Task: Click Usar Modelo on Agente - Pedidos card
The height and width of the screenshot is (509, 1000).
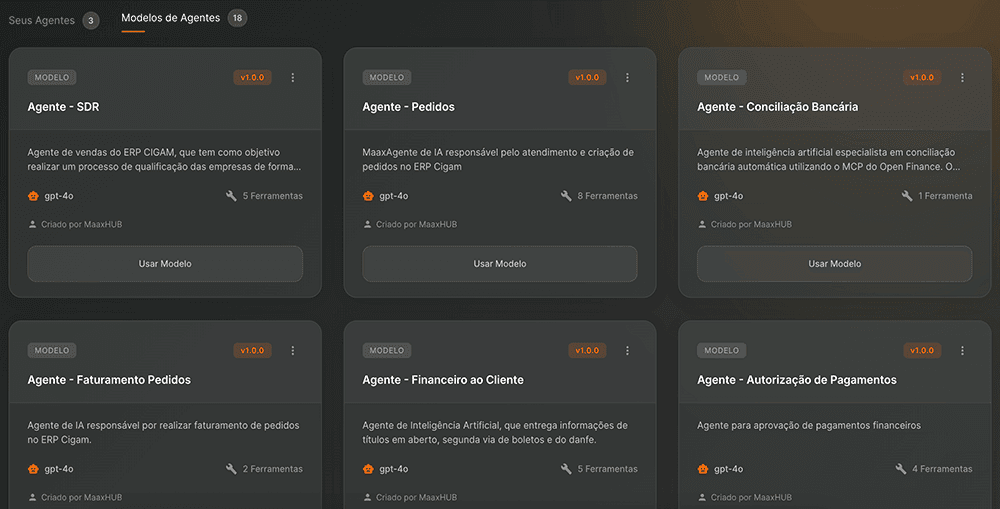Action: pyautogui.click(x=499, y=263)
